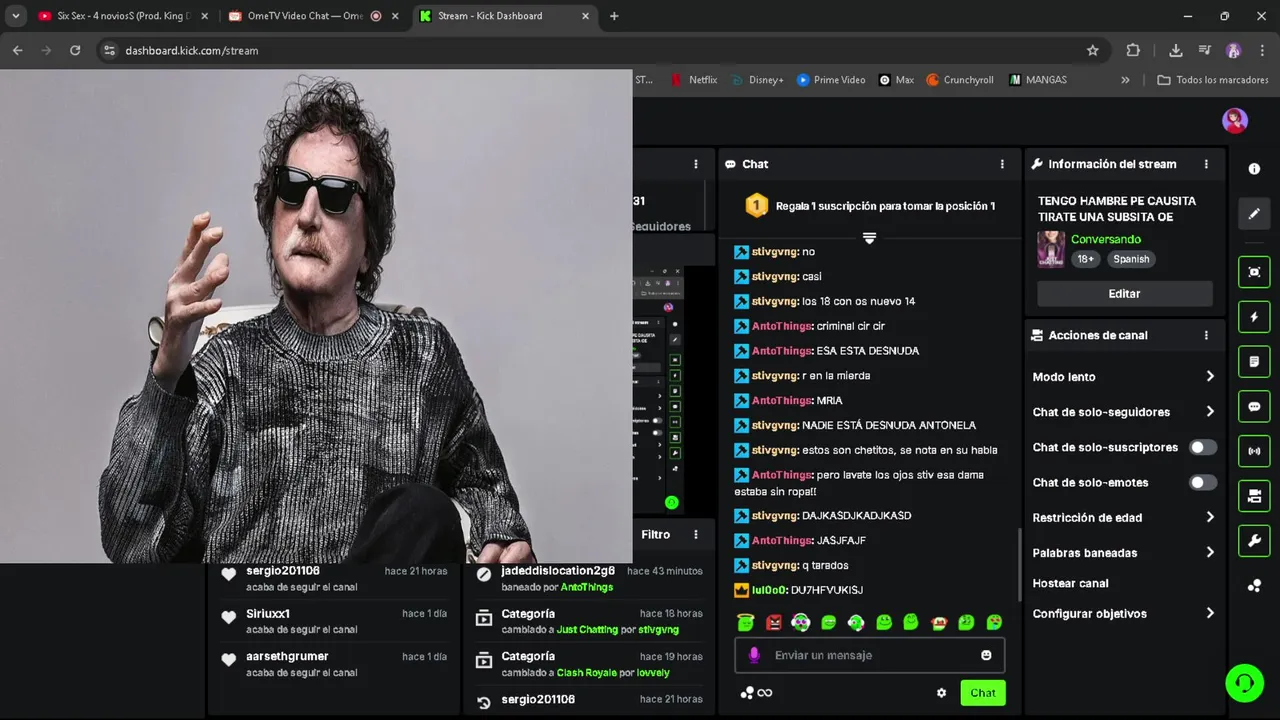Image resolution: width=1280 pixels, height=720 pixels.
Task: Open MANGAS bookmark
Action: (x=1037, y=80)
